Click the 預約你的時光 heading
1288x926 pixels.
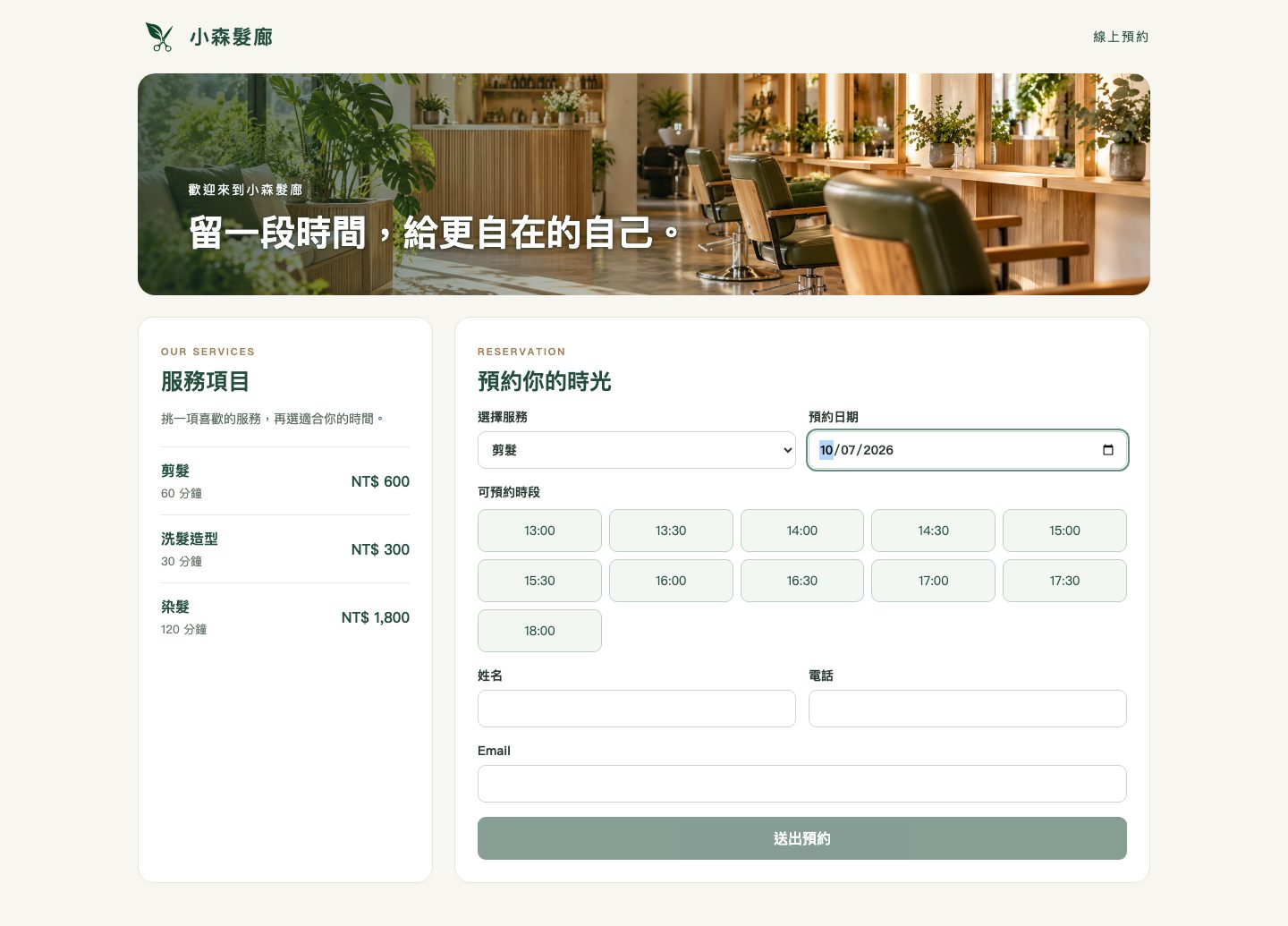pos(545,381)
